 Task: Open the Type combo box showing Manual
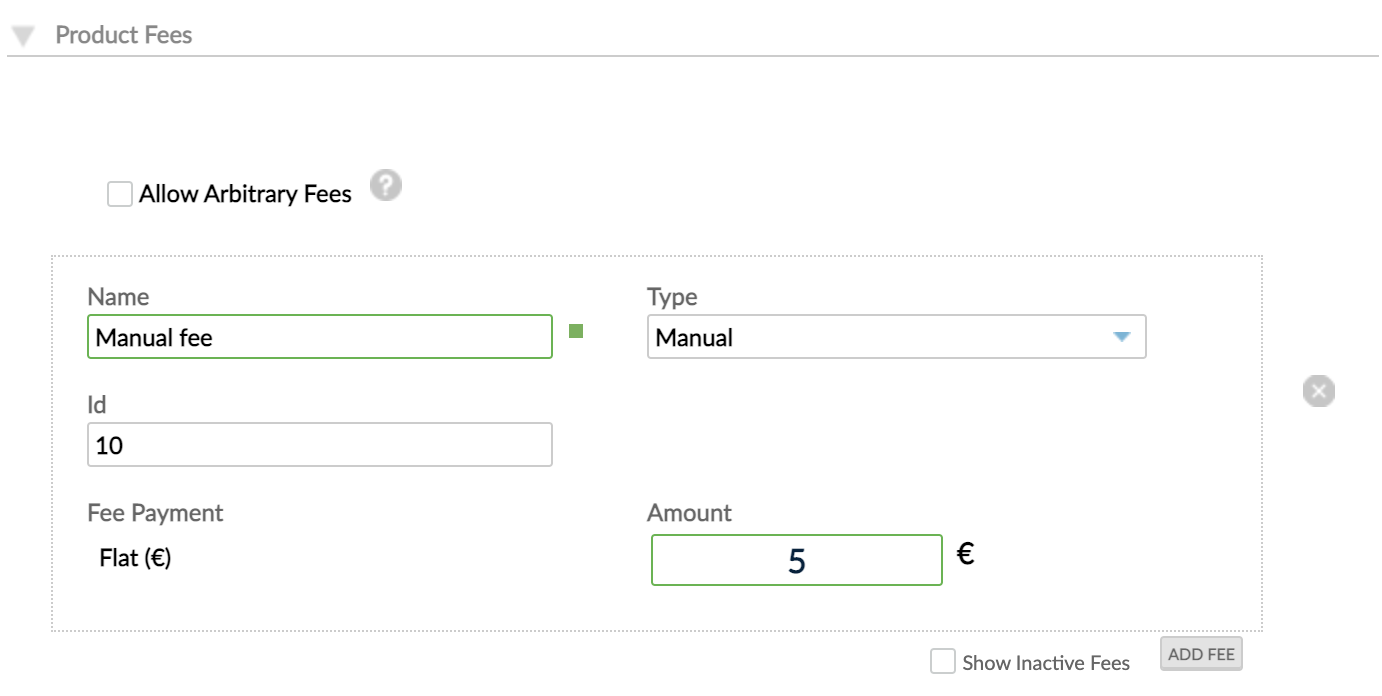click(x=896, y=337)
